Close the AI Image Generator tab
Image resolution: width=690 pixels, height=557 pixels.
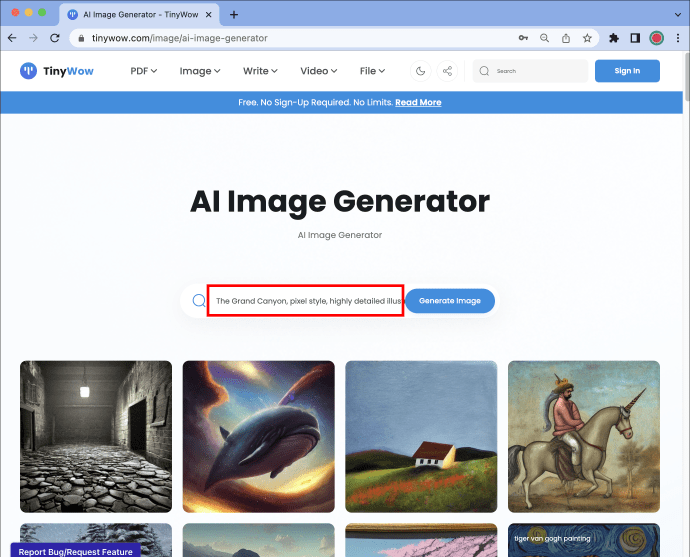tap(209, 15)
